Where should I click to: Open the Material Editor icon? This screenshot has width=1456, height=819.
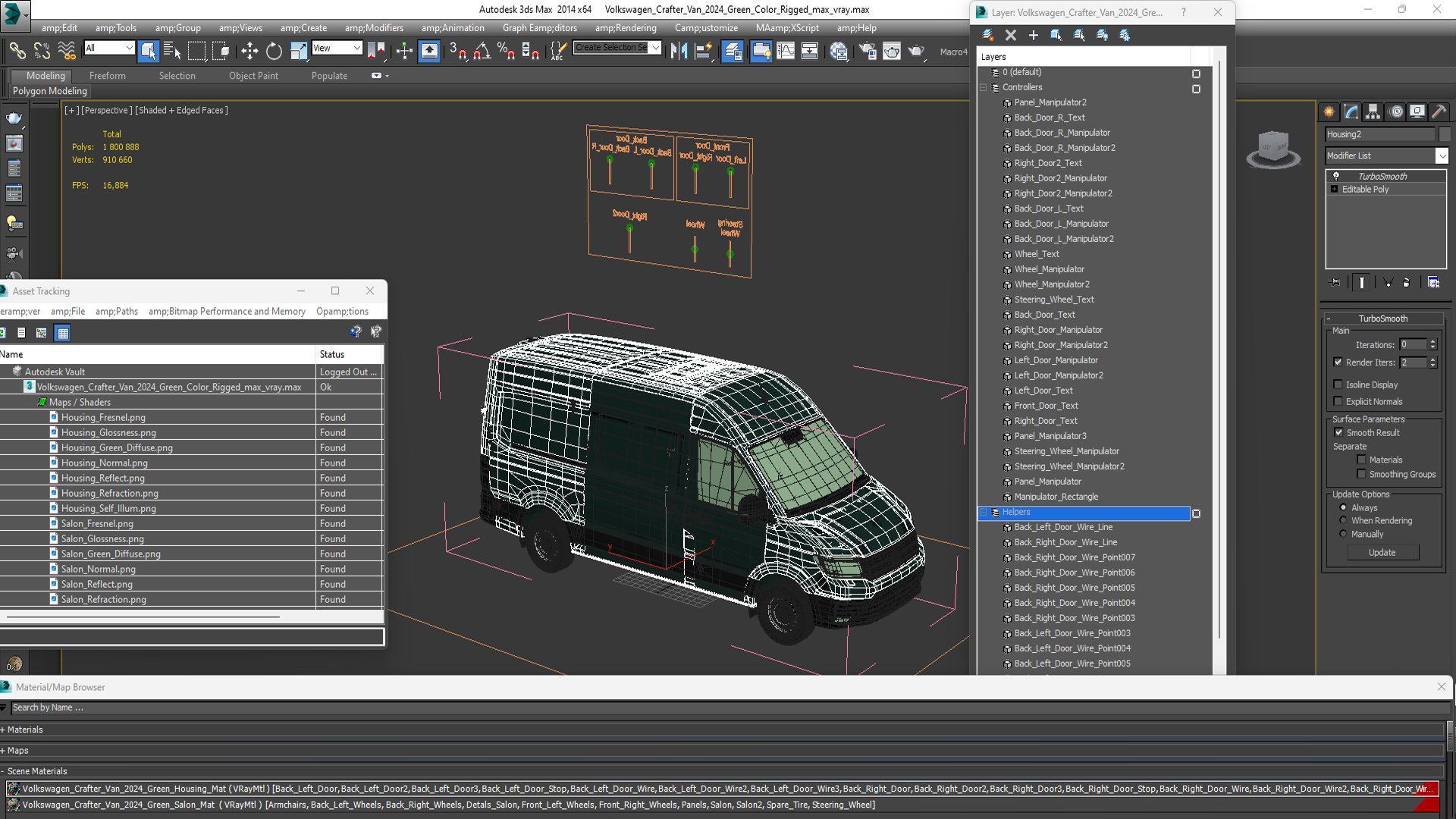(x=839, y=51)
